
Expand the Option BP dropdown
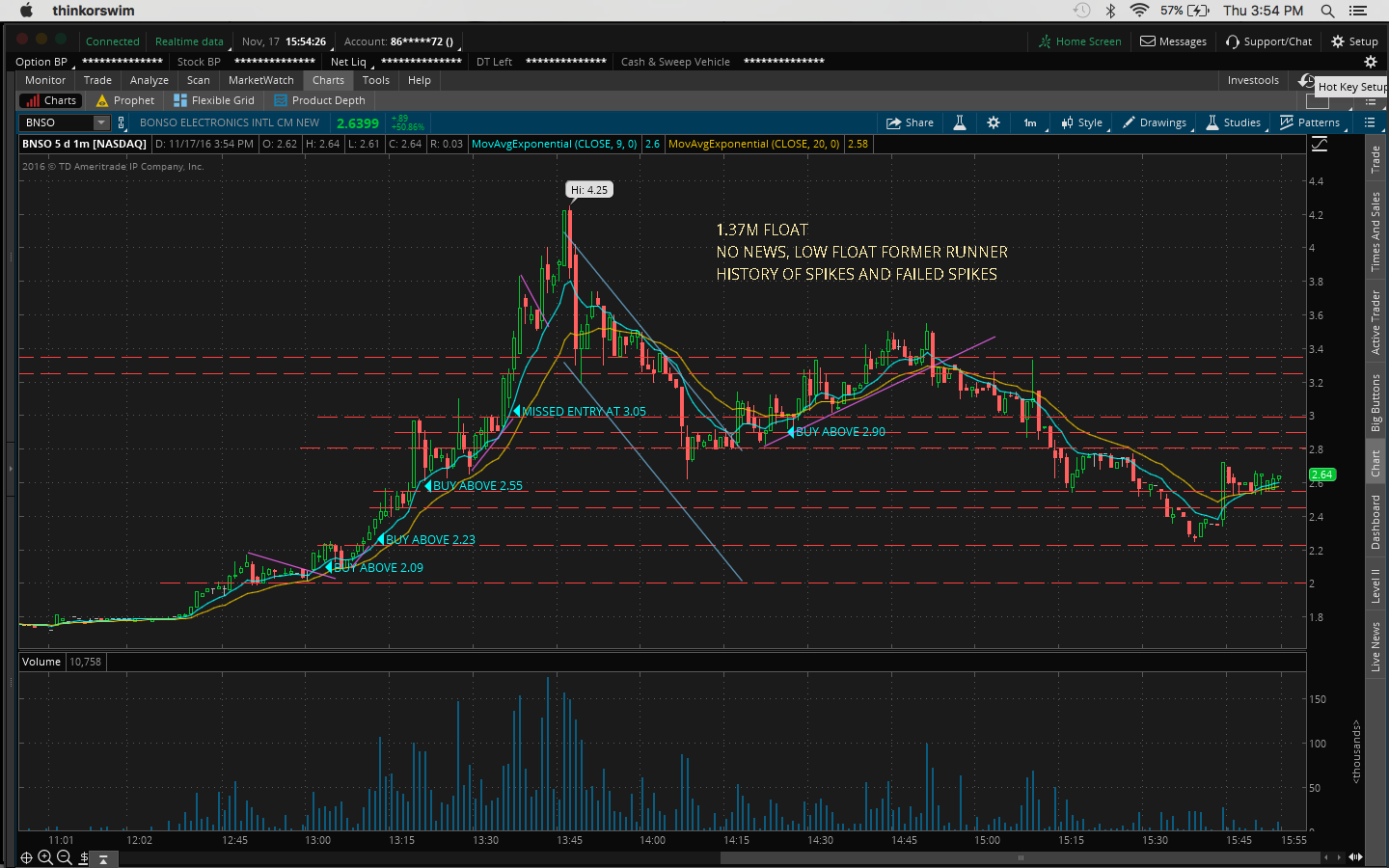click(x=43, y=62)
